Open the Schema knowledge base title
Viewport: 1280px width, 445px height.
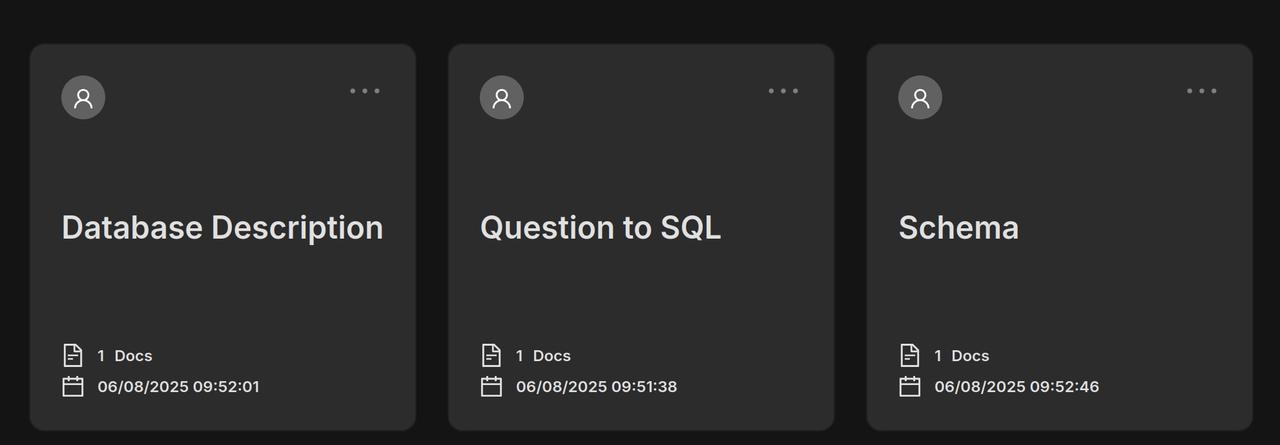point(958,228)
